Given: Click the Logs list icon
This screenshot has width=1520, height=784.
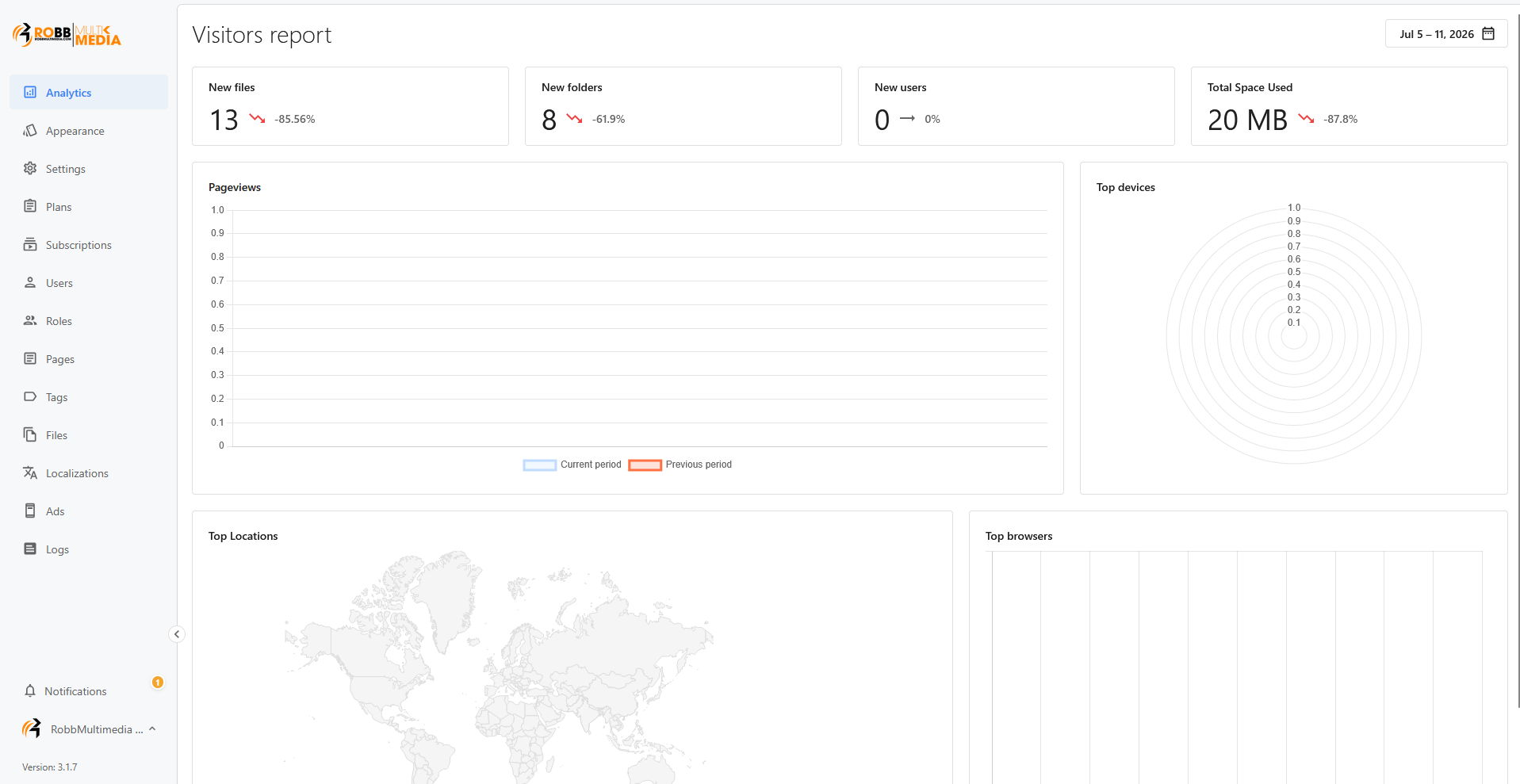Looking at the screenshot, I should pos(30,549).
